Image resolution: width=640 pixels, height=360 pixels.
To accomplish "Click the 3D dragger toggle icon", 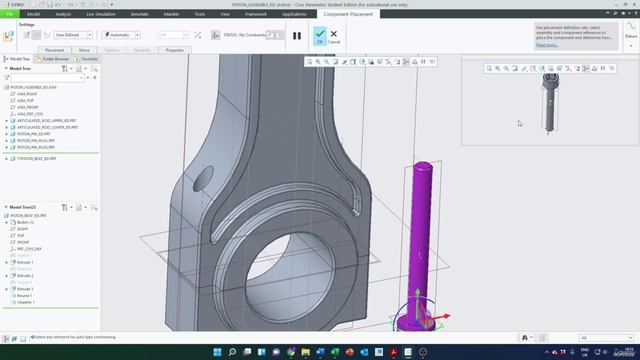I will [216, 35].
